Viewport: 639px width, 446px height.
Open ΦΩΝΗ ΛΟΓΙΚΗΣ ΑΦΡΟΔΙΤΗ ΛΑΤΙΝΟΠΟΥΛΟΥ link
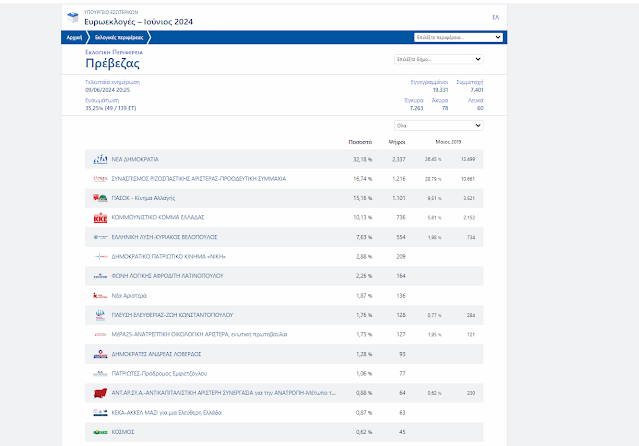tap(167, 276)
